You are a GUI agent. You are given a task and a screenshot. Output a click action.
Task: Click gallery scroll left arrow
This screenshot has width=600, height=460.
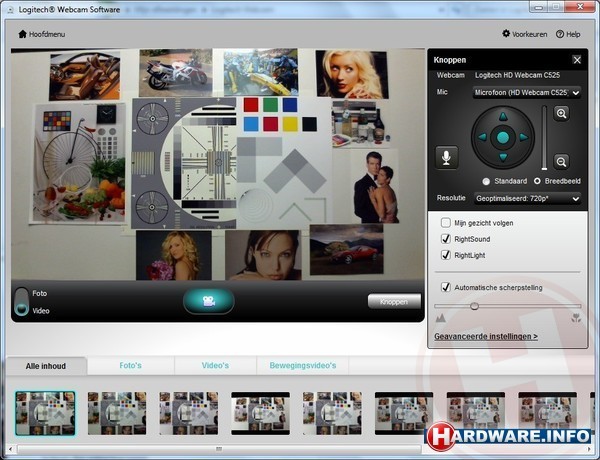(x=10, y=449)
